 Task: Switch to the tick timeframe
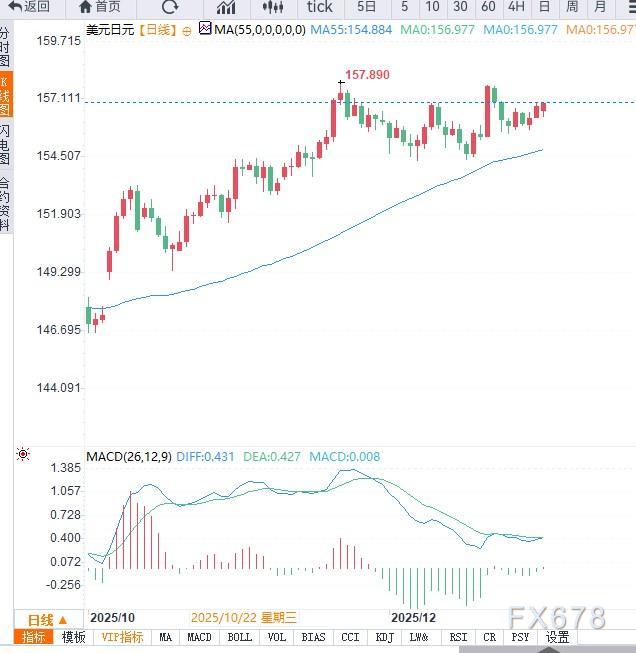click(x=319, y=7)
